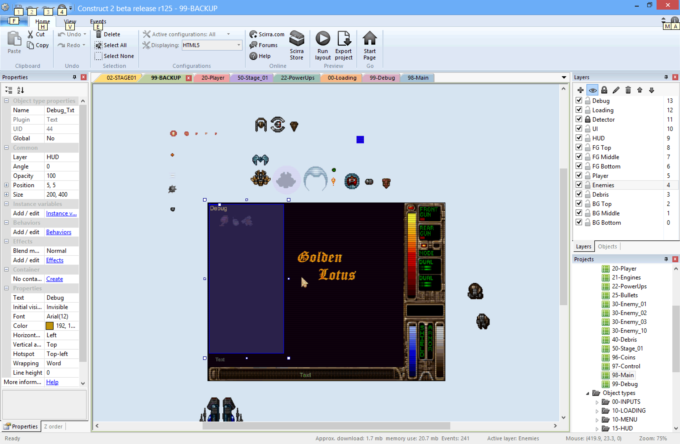Pin the Projects panel
The height and width of the screenshot is (444, 680).
(666, 259)
